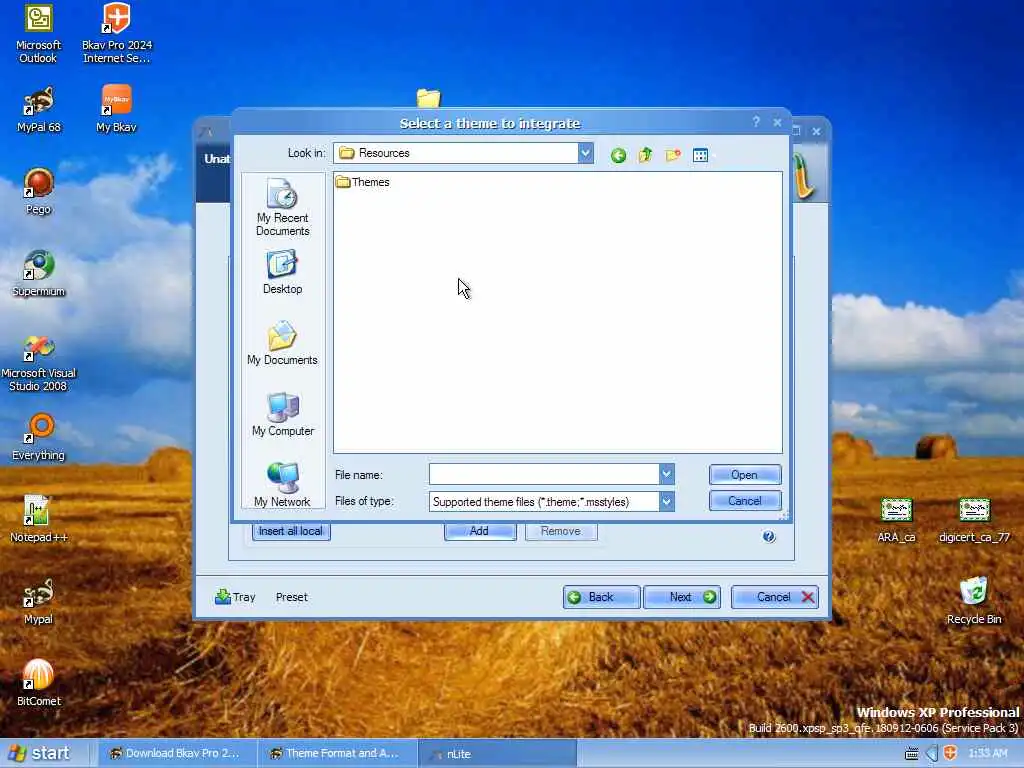Image resolution: width=1024 pixels, height=768 pixels.
Task: Open Supermium browser shortcut
Action: (x=39, y=274)
